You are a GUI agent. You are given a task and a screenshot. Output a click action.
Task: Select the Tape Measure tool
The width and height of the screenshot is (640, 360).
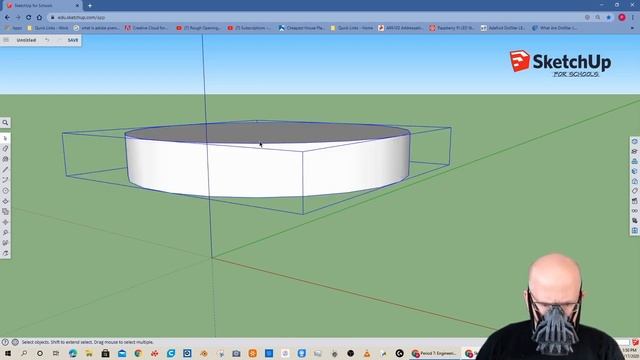(x=5, y=233)
